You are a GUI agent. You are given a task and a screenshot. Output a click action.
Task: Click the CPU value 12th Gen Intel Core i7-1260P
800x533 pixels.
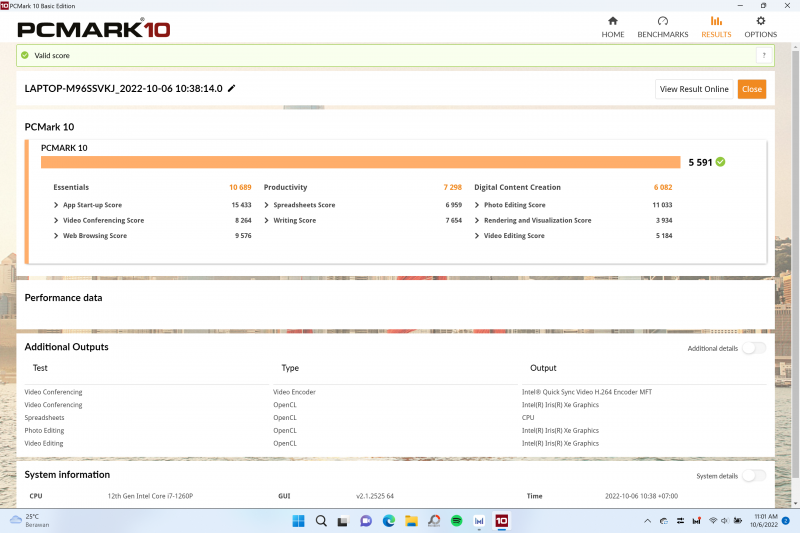point(150,496)
